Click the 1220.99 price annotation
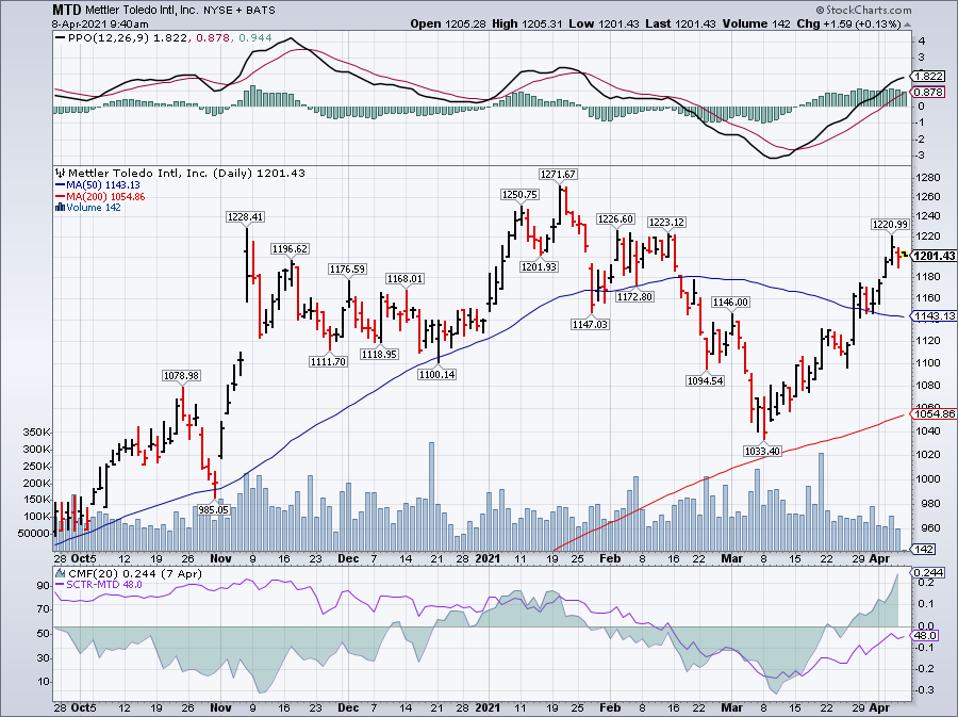This screenshot has height=717, width=958. 890,225
